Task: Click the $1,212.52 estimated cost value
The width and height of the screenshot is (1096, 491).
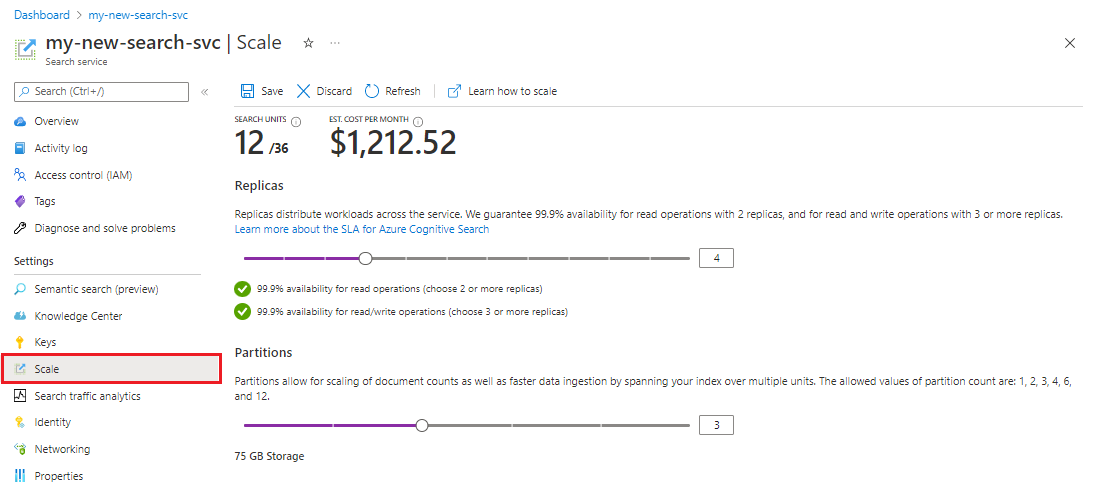Action: click(x=393, y=143)
